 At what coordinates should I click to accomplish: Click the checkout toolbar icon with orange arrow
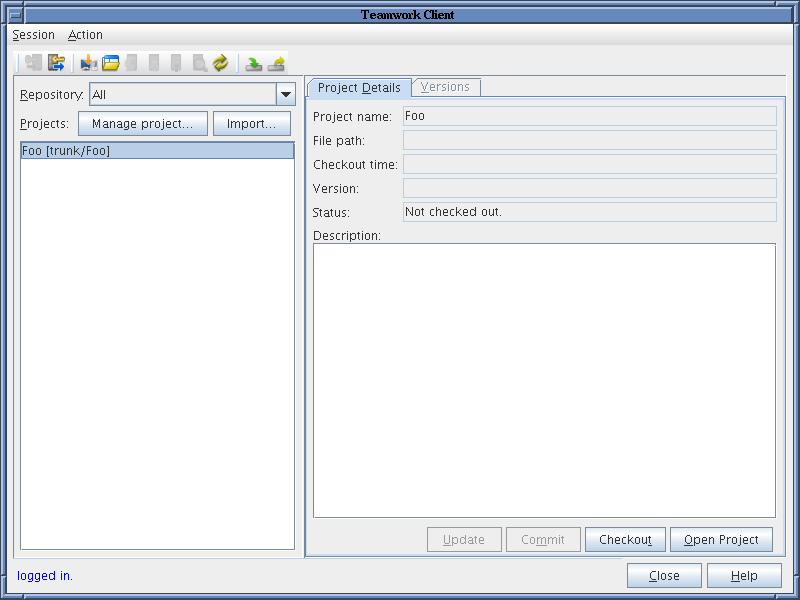pyautogui.click(x=89, y=63)
